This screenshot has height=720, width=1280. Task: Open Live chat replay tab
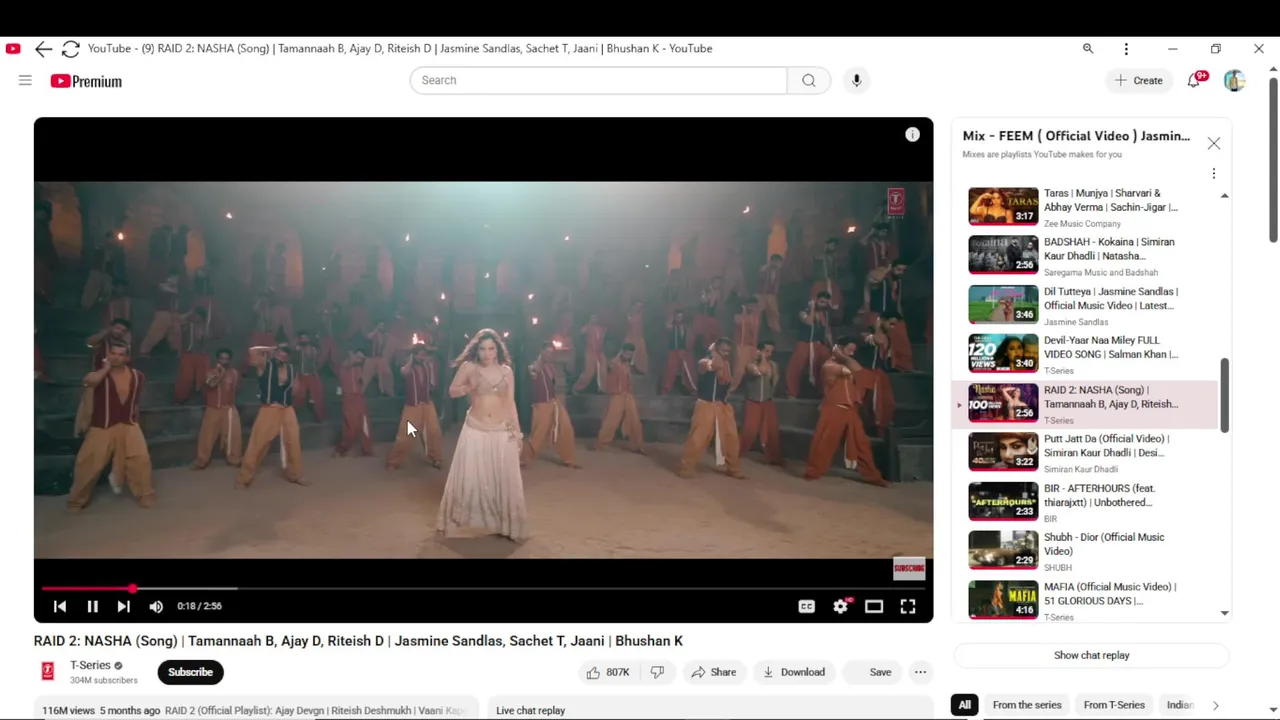(530, 710)
